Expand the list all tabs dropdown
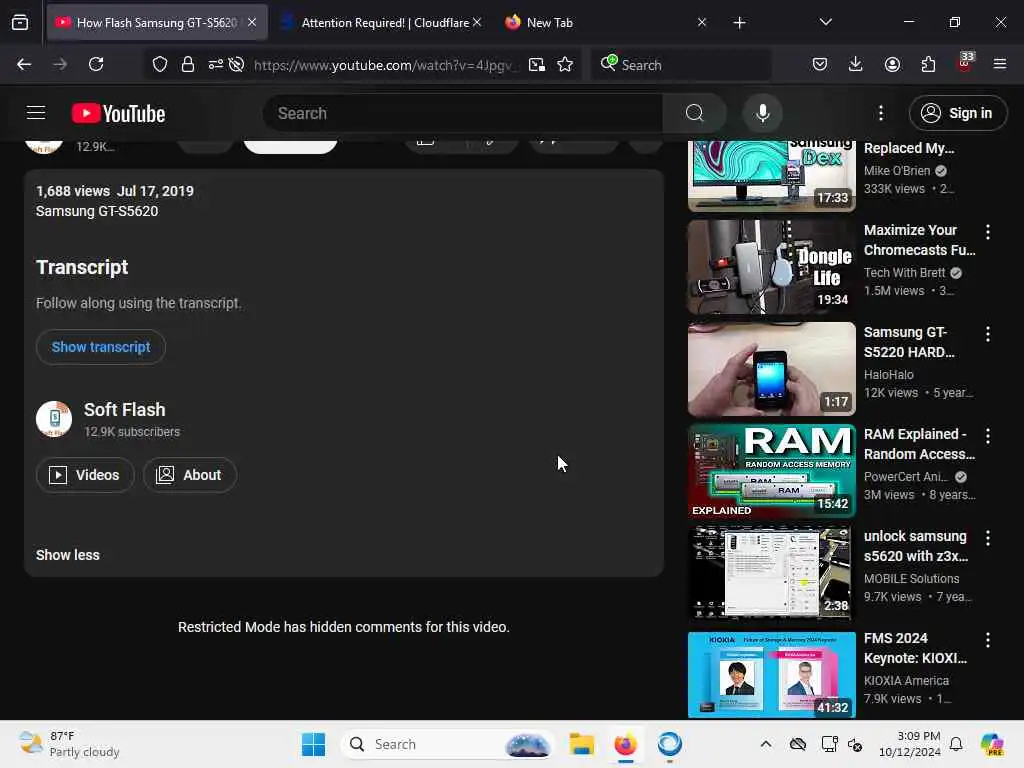 pyautogui.click(x=825, y=22)
